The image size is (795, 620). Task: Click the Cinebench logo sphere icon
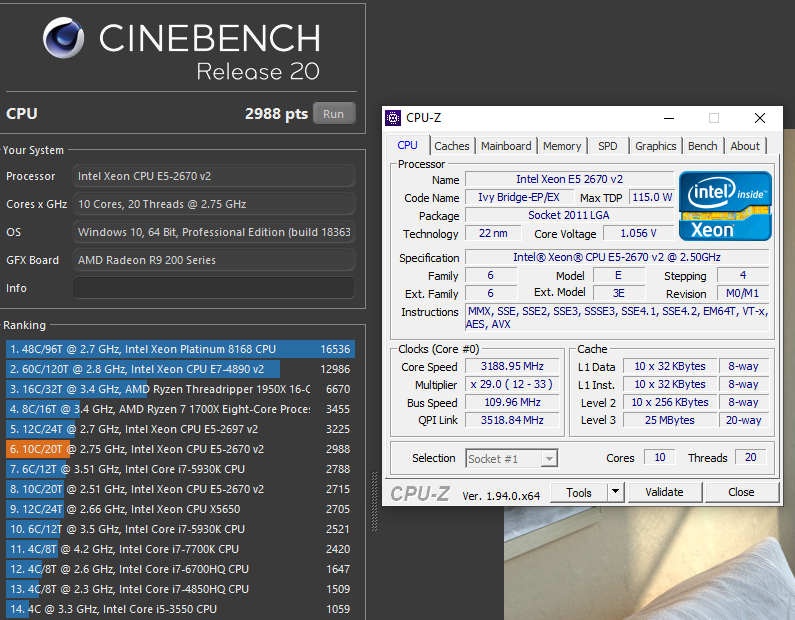pos(65,40)
